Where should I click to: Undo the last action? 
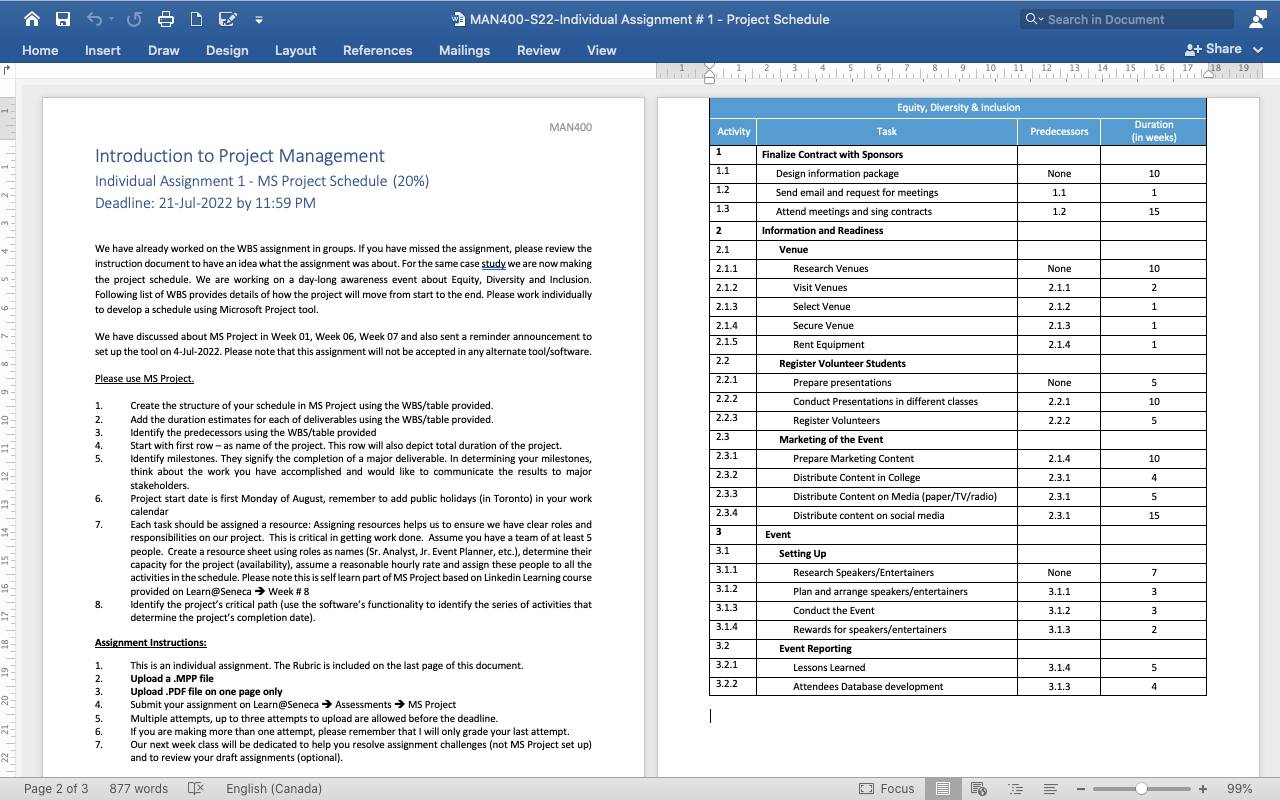click(94, 19)
